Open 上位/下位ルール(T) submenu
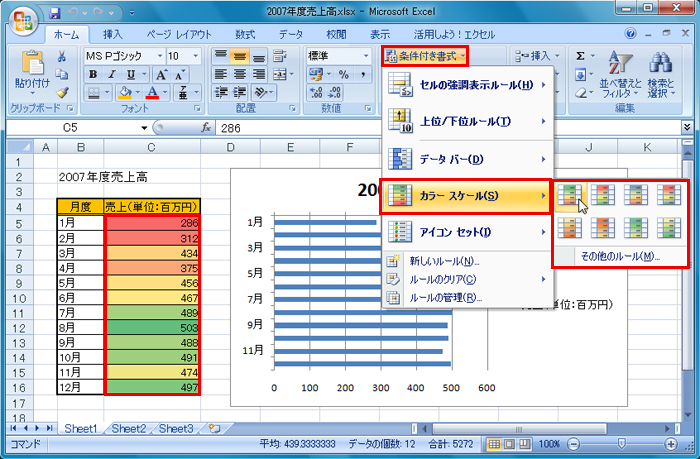 click(x=467, y=121)
